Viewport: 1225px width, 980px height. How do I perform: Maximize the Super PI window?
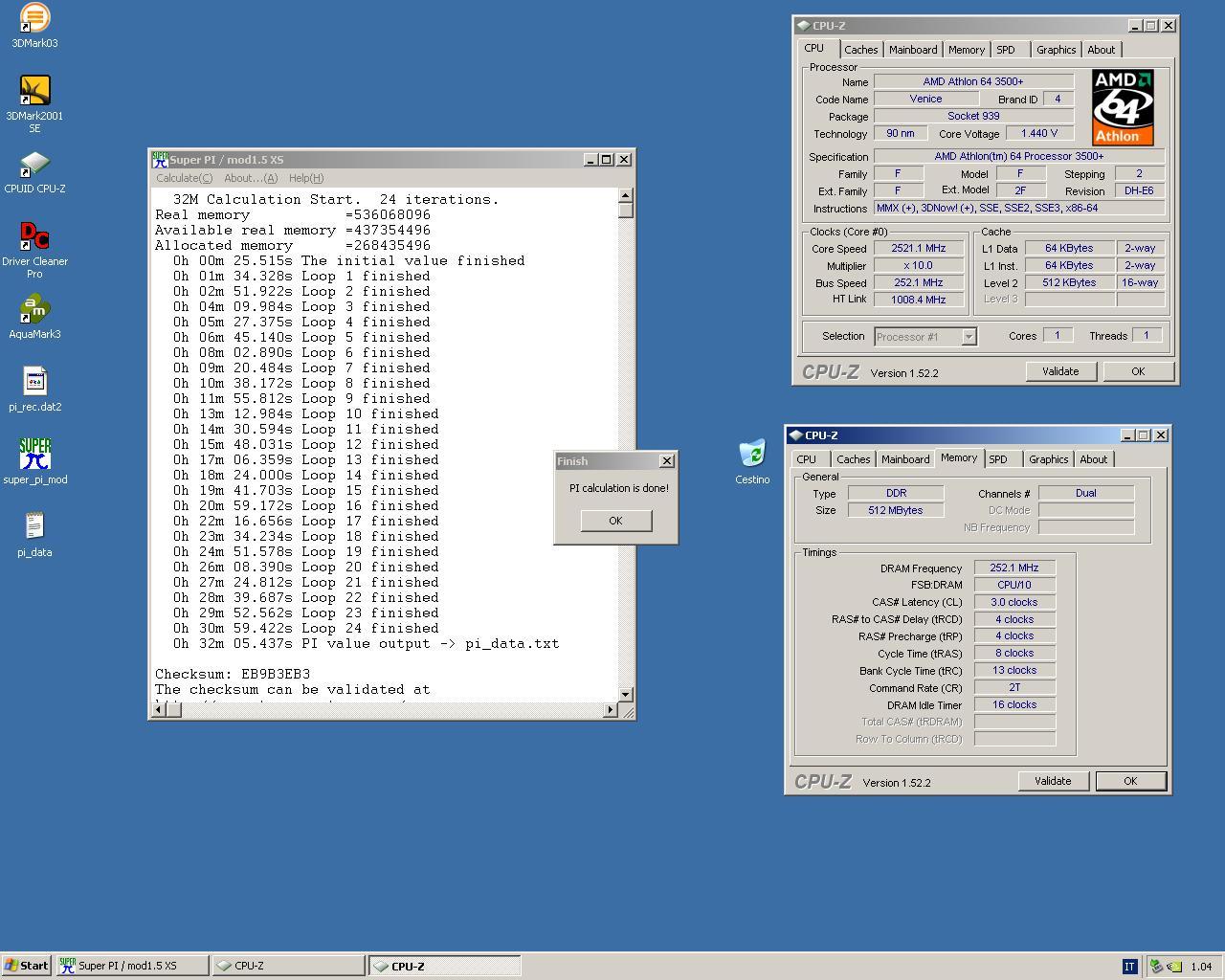pyautogui.click(x=607, y=160)
